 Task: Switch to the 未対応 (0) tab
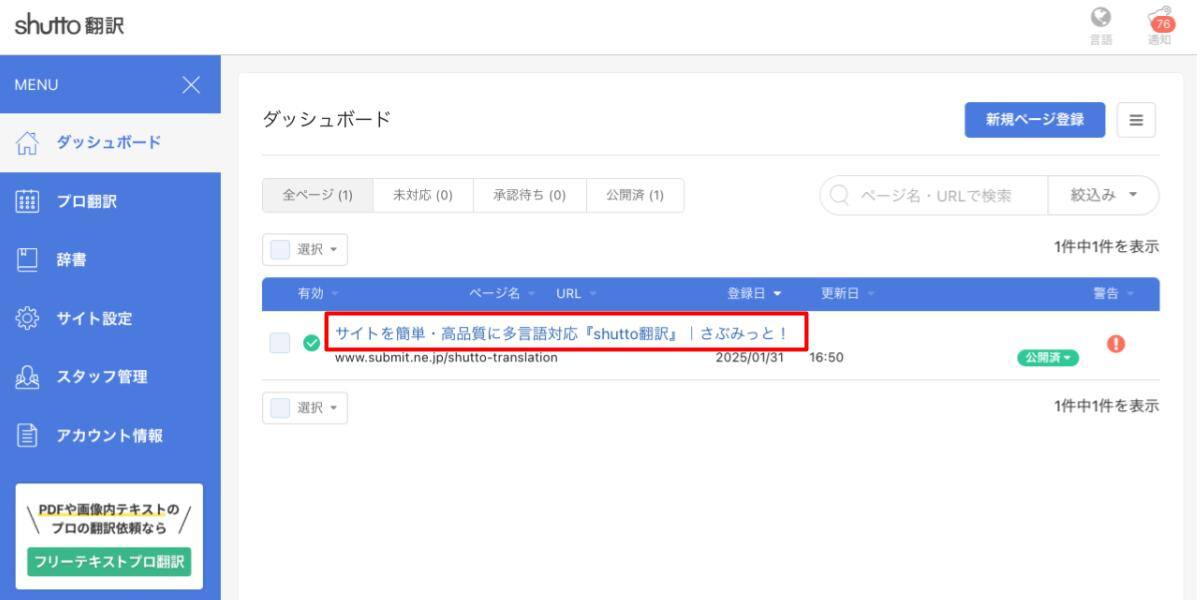[421, 196]
